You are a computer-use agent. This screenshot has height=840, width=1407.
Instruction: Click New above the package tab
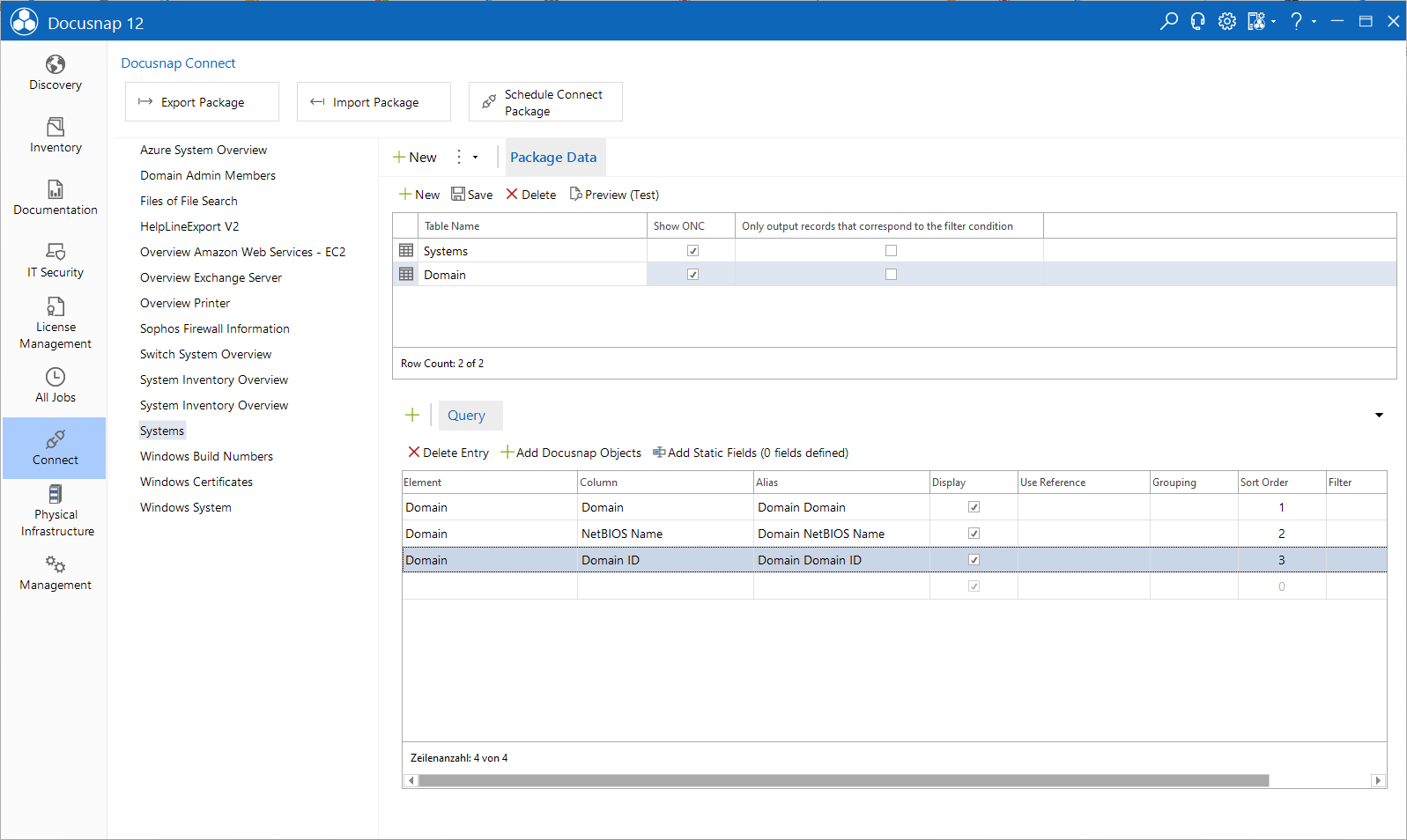[x=415, y=157]
